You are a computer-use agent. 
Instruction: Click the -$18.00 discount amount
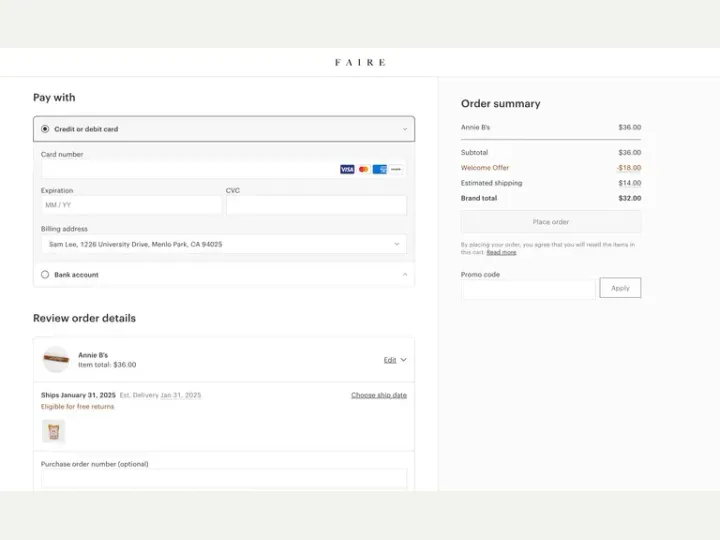pos(629,168)
